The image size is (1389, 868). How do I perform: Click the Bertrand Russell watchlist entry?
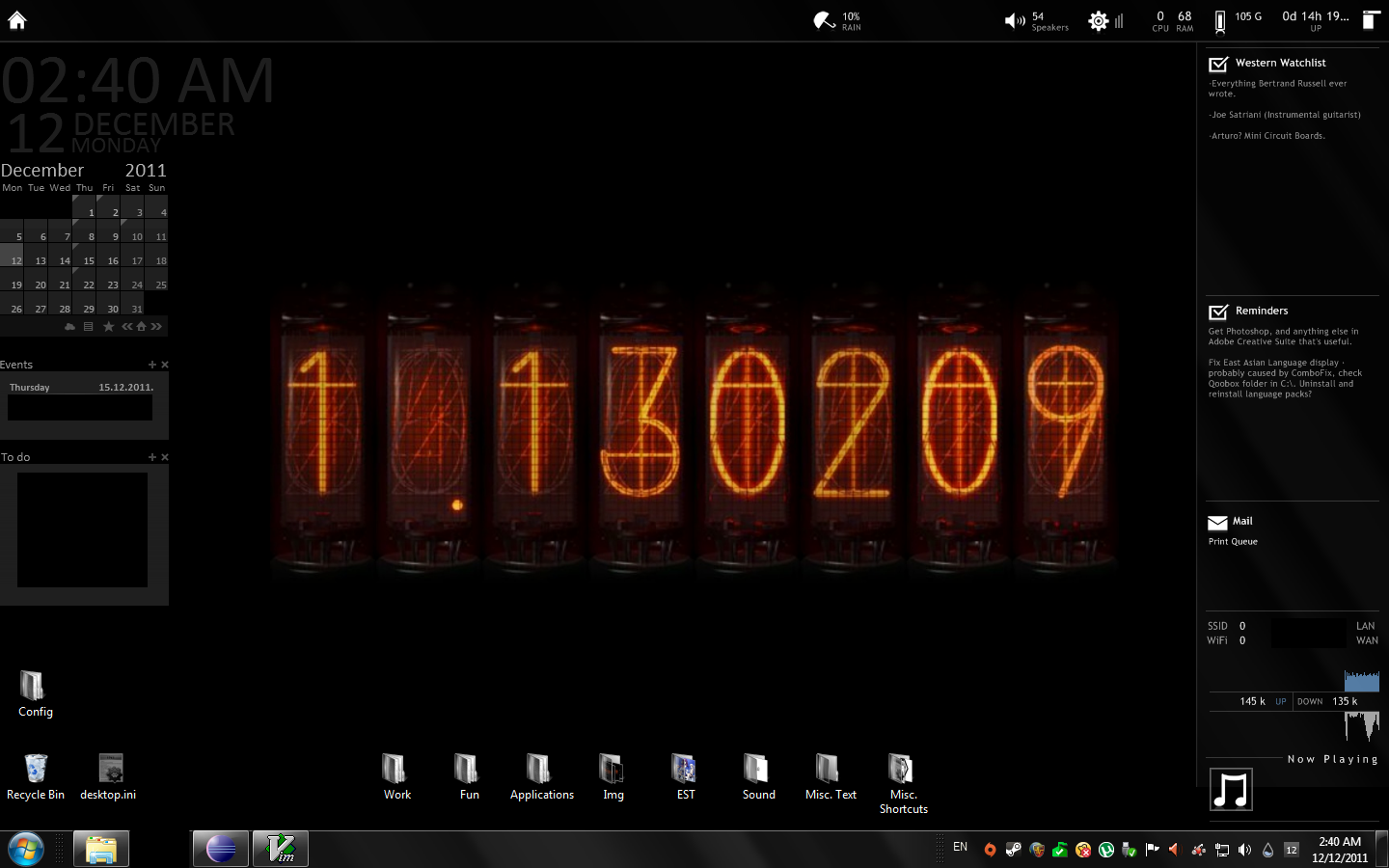[1277, 89]
